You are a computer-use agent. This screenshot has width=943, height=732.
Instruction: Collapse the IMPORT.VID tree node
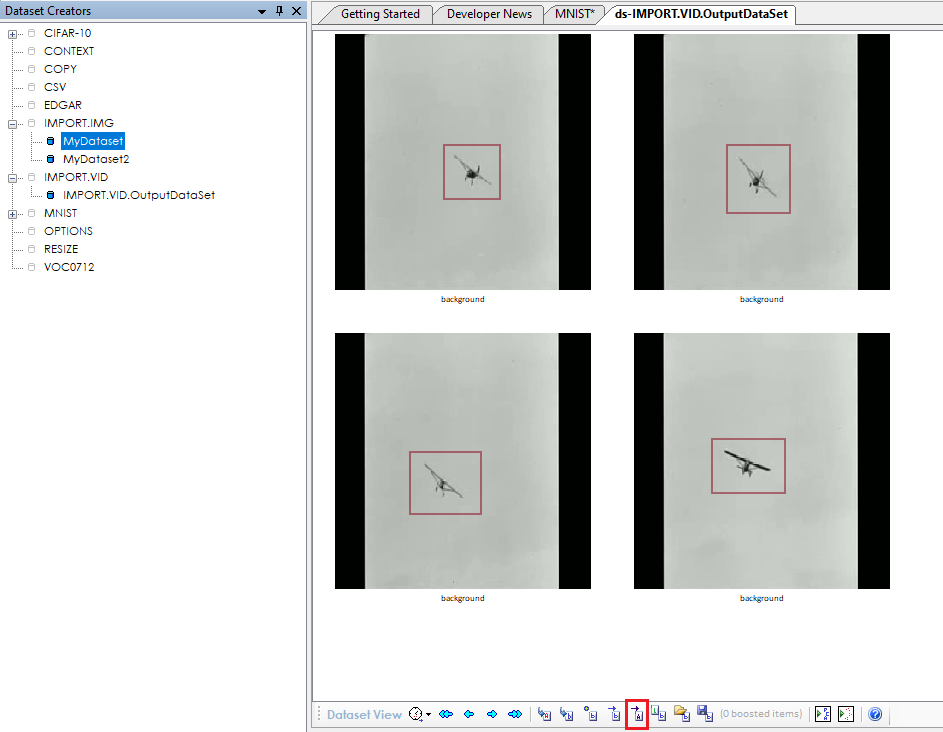pos(12,179)
